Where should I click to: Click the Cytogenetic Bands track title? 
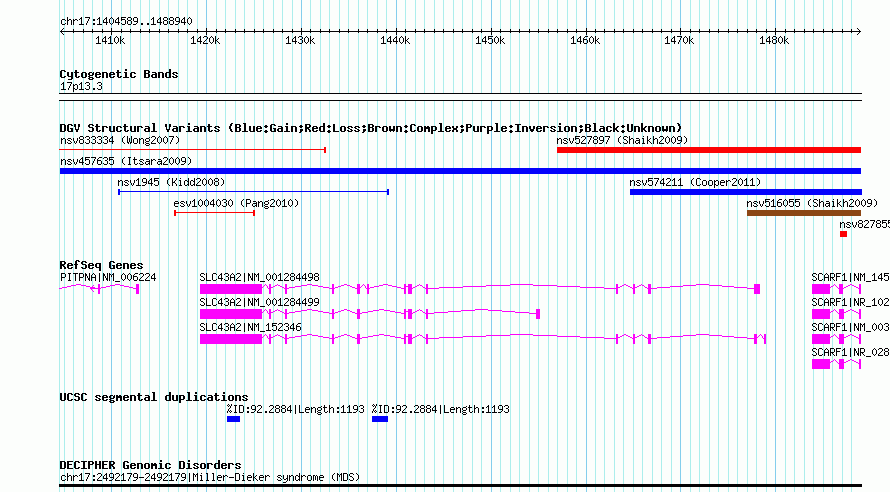(119, 74)
